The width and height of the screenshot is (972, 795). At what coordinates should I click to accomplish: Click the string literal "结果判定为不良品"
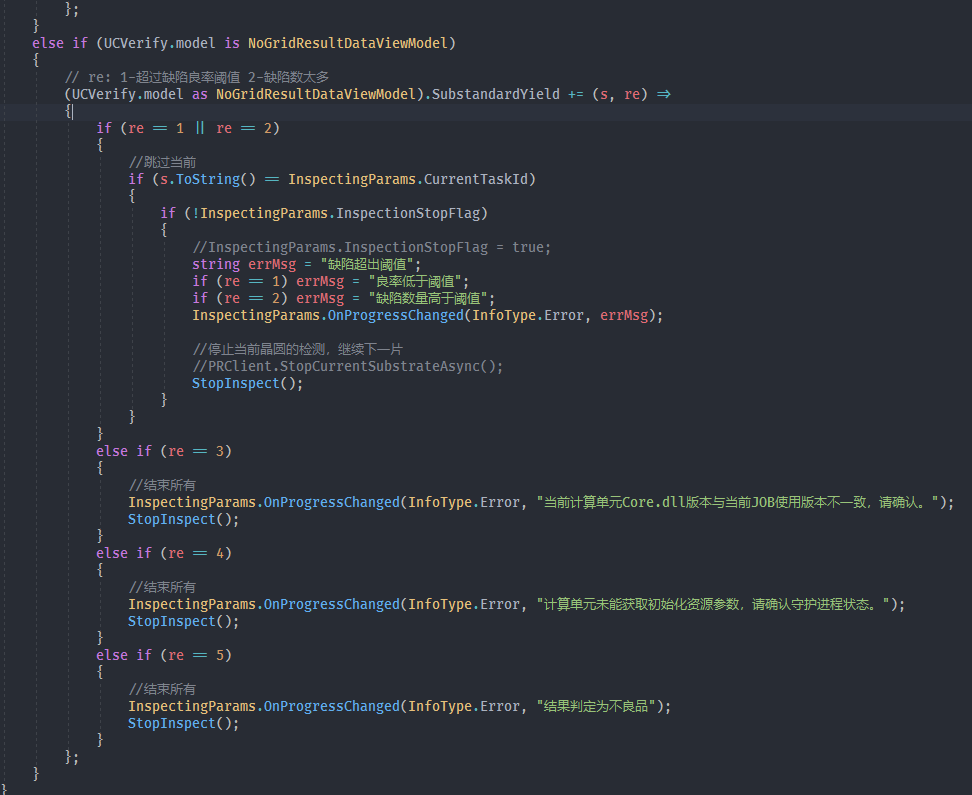click(x=596, y=706)
